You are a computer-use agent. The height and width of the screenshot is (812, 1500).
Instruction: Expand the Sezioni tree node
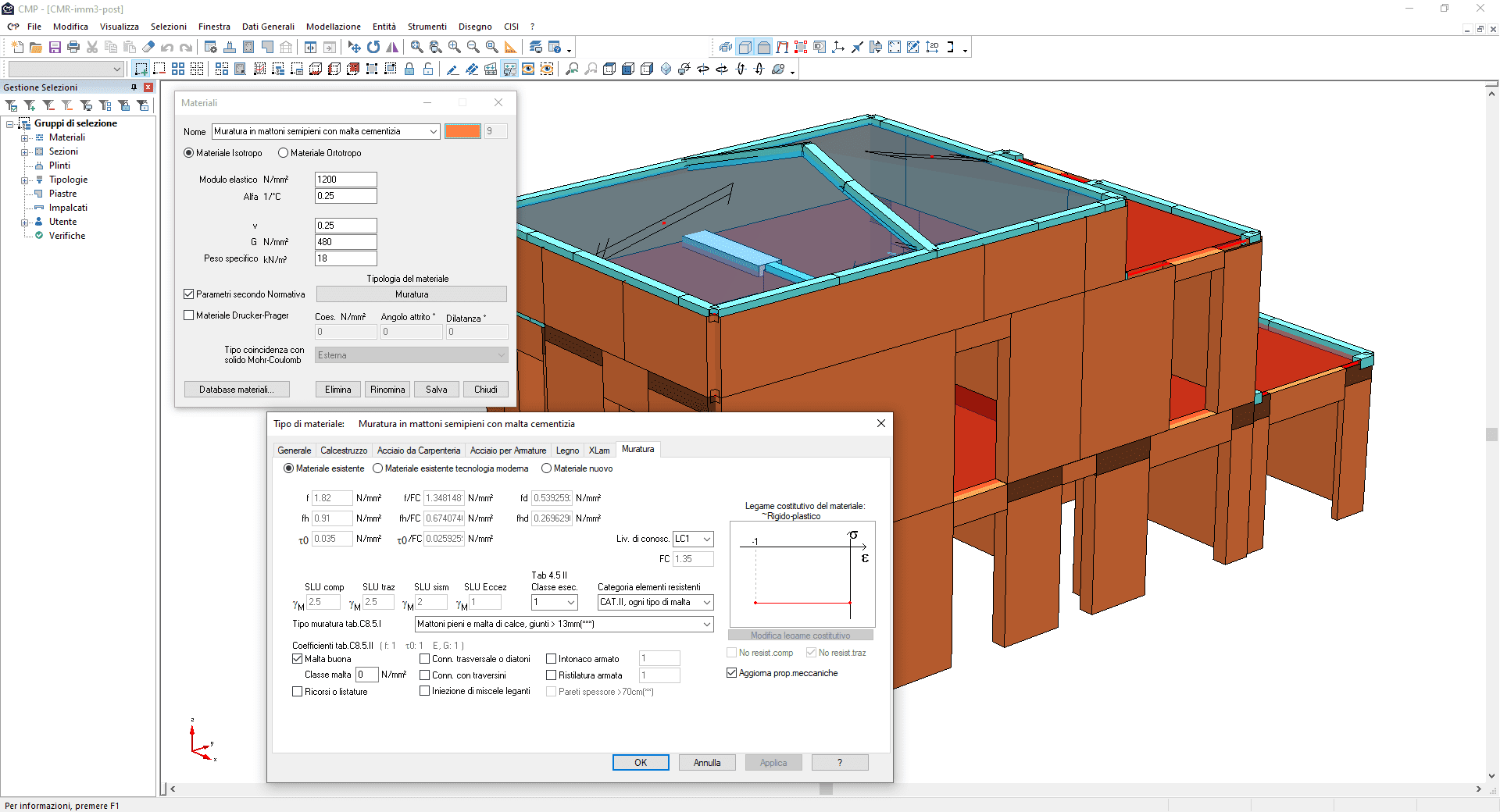[x=24, y=152]
